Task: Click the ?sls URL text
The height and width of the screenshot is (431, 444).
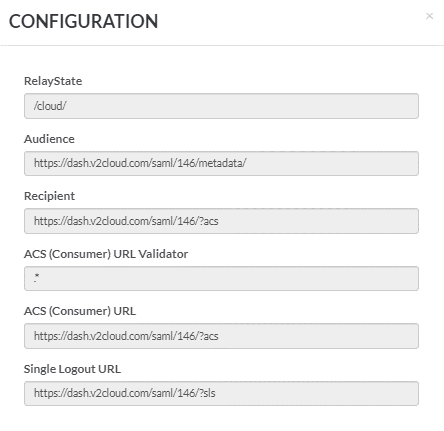Action: (125, 393)
